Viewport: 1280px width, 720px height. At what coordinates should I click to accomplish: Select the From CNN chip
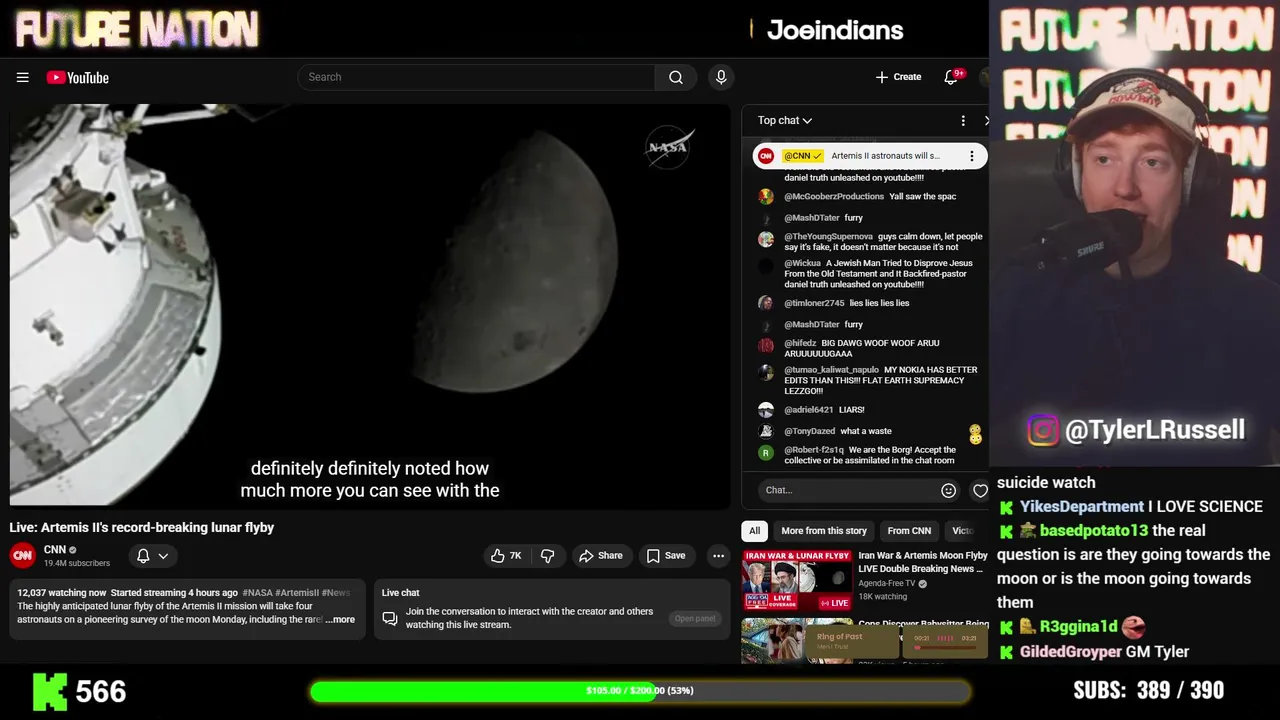909,531
